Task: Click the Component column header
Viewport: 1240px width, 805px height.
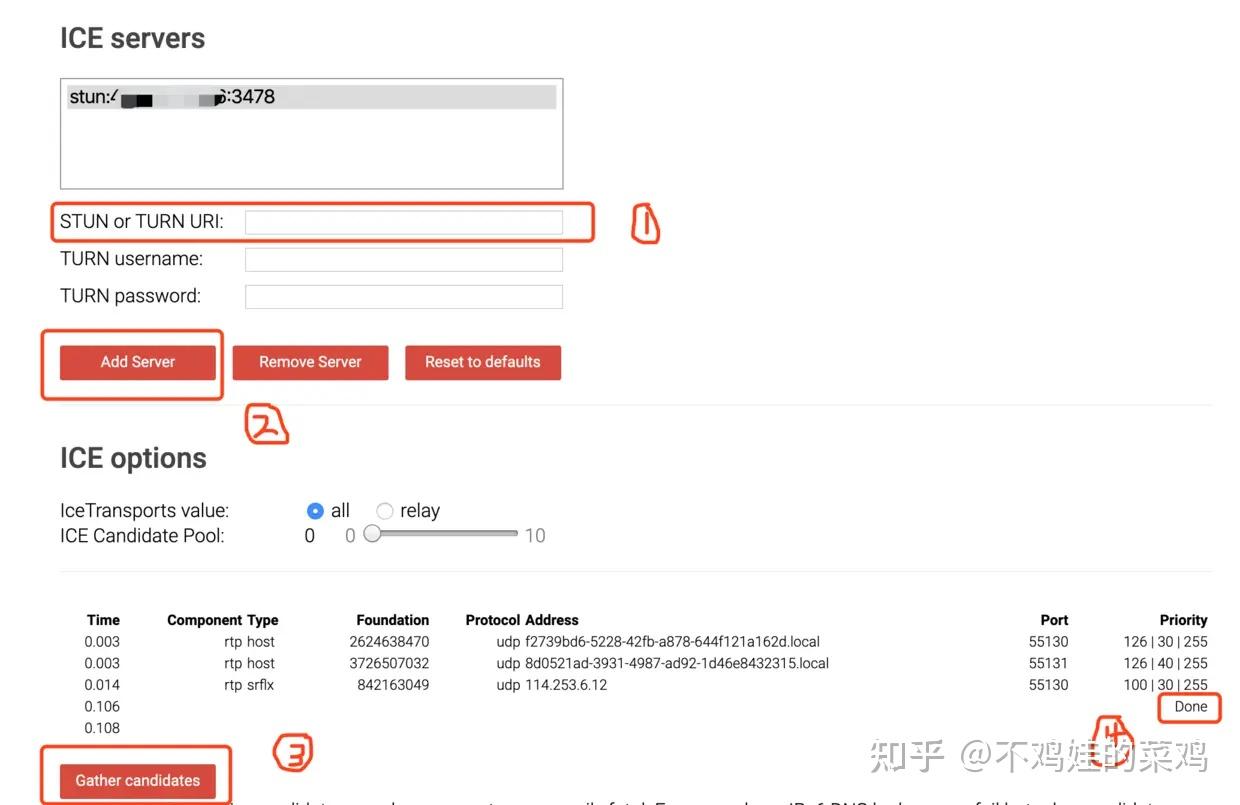Action: tap(204, 619)
